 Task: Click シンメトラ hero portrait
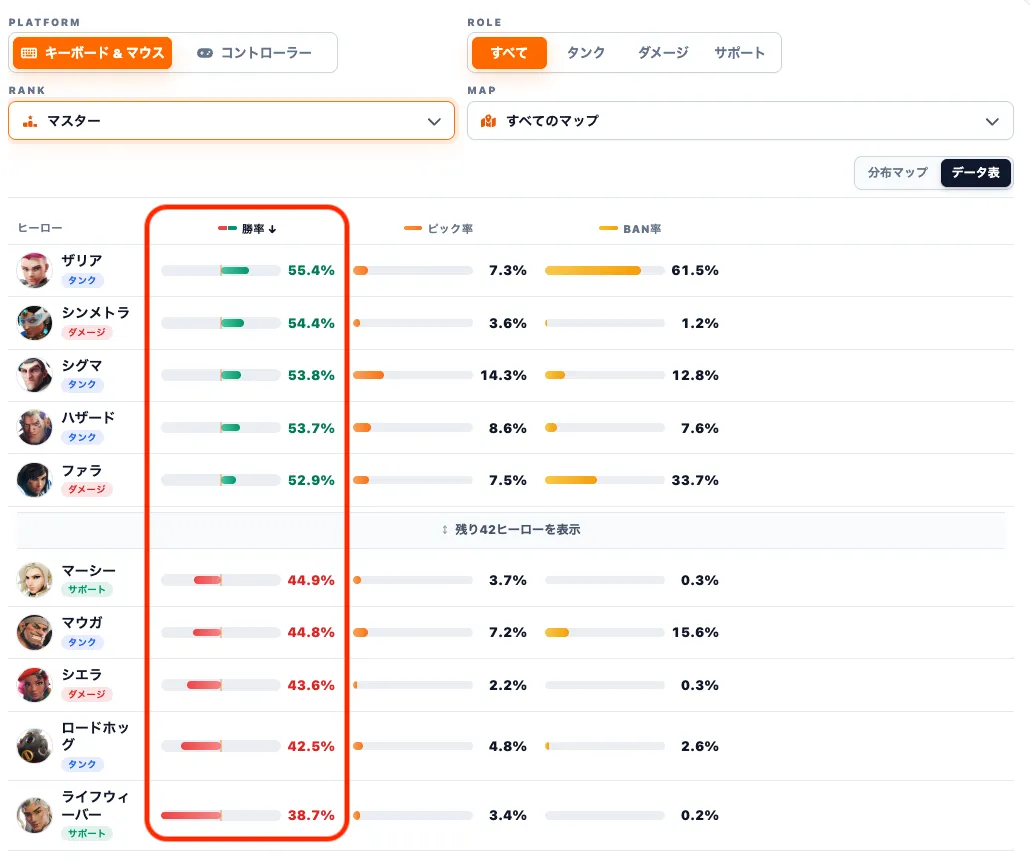(34, 323)
